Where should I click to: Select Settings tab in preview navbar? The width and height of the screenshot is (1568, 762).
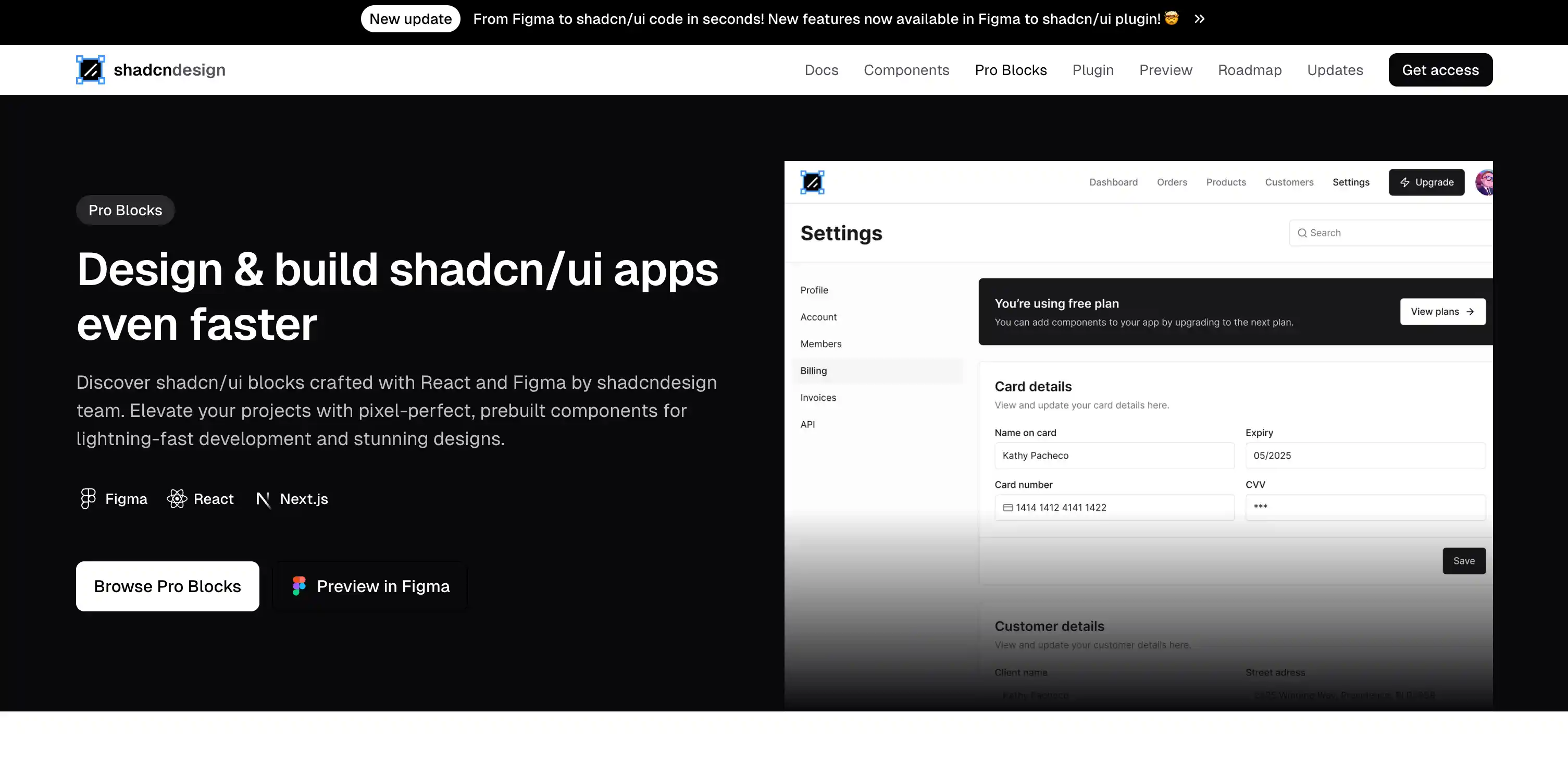[x=1351, y=182]
